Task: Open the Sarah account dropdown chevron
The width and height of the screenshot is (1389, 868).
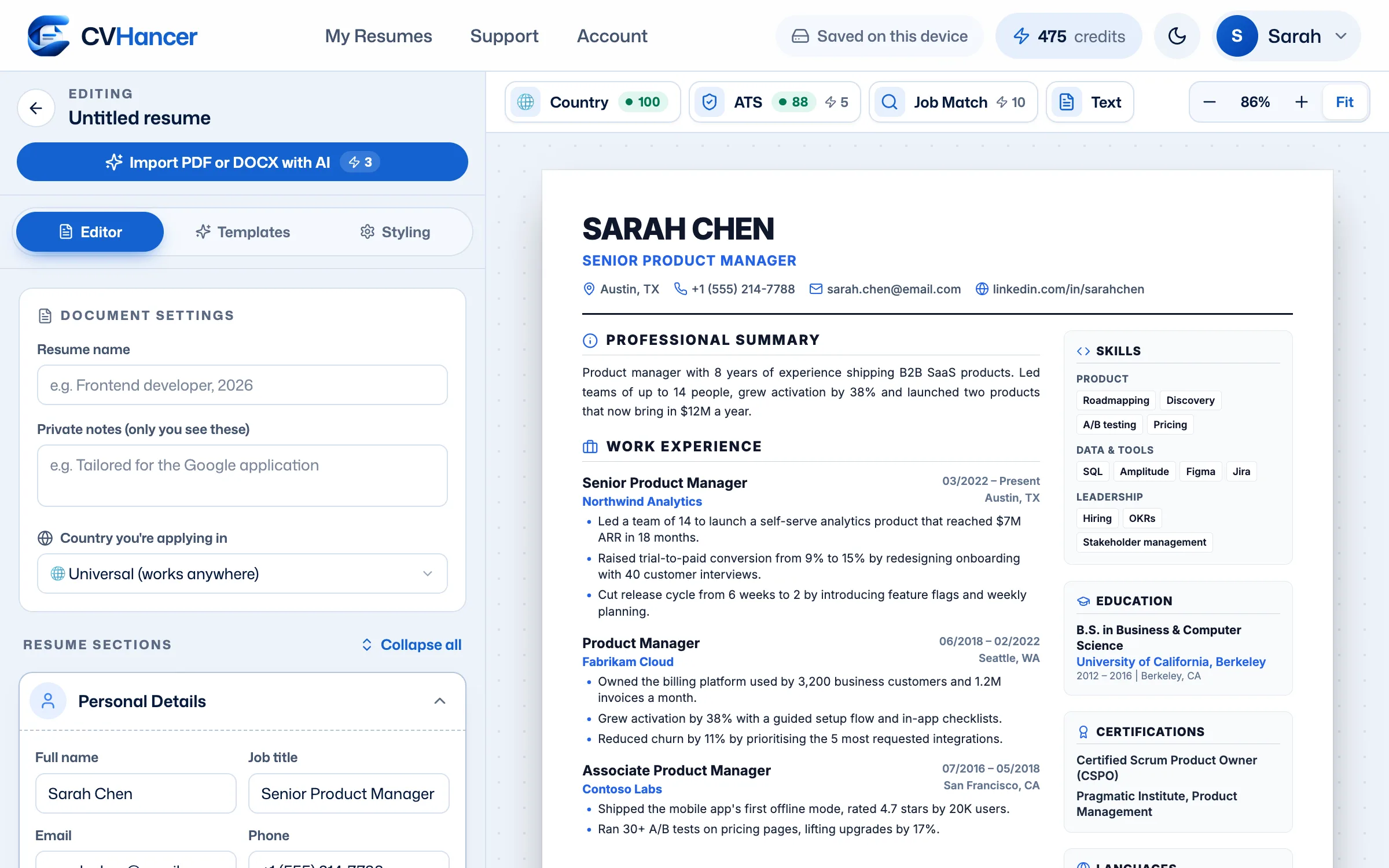Action: (x=1341, y=36)
